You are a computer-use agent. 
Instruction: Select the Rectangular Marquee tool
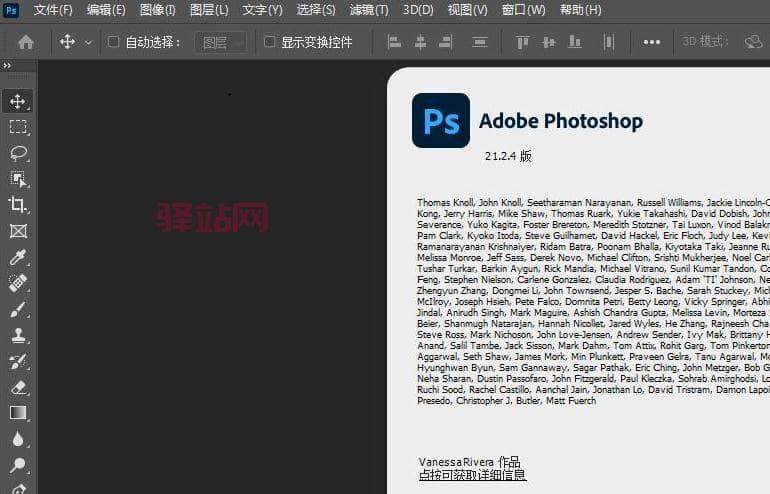(18, 127)
